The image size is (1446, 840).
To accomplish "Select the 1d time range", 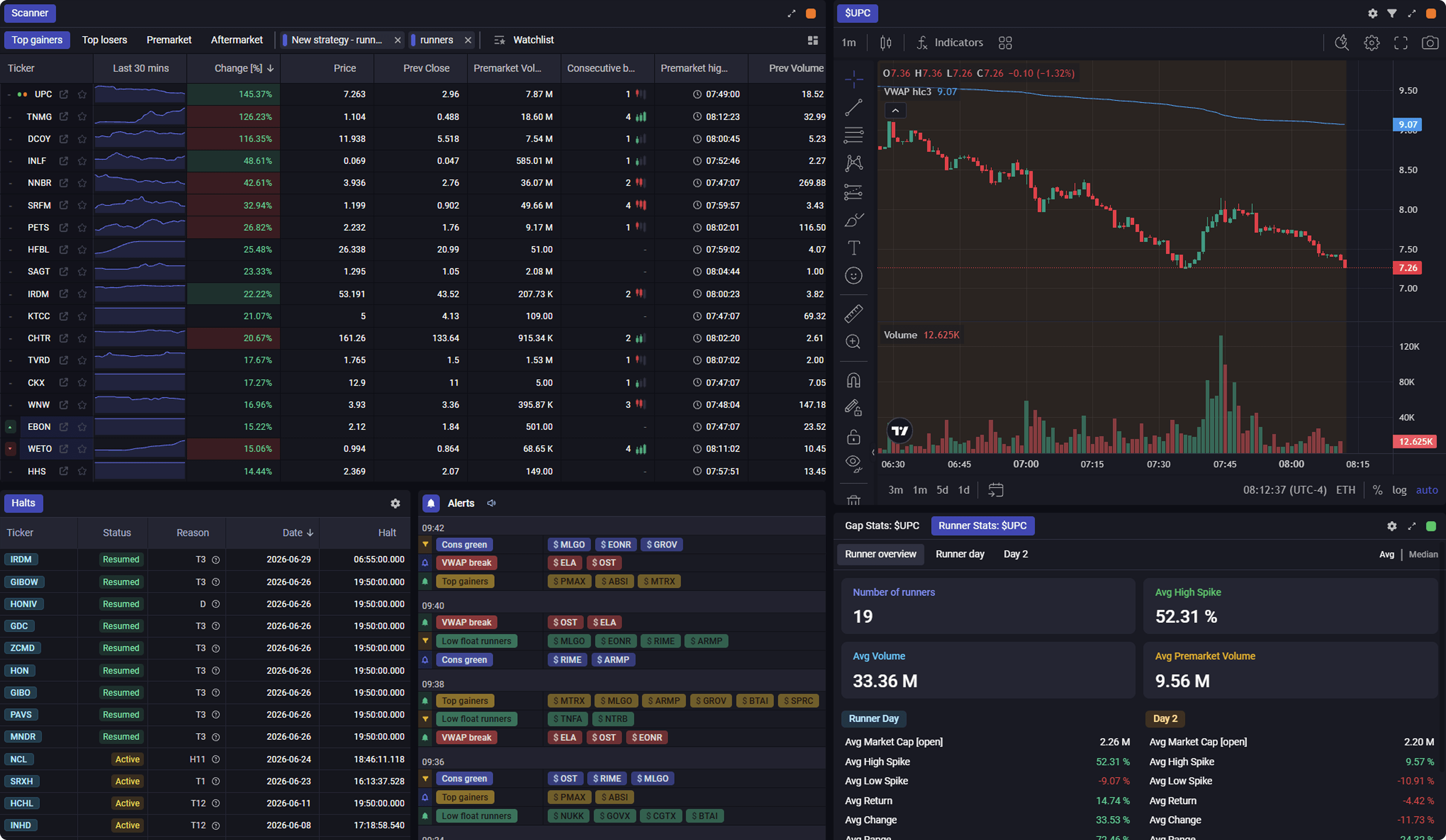I will [964, 490].
